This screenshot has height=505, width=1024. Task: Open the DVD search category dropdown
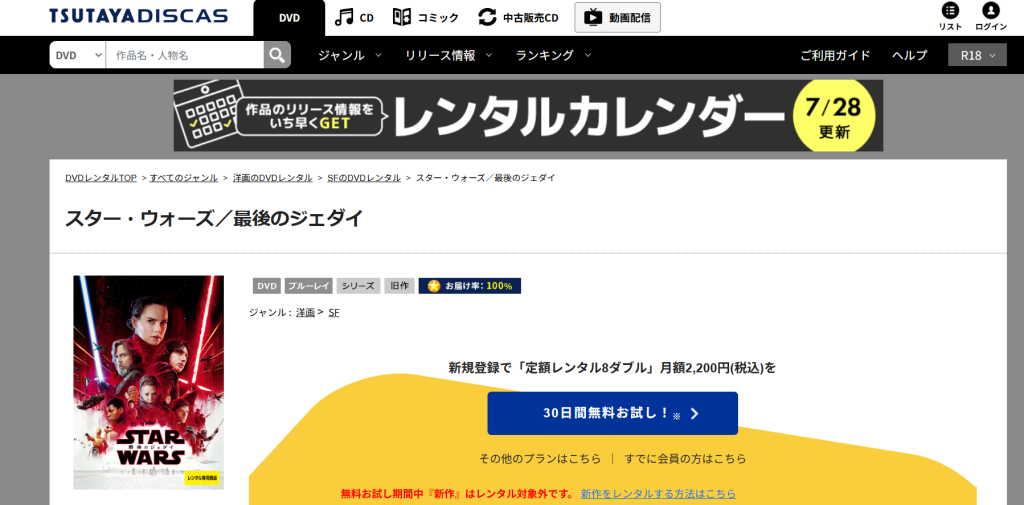pyautogui.click(x=78, y=55)
